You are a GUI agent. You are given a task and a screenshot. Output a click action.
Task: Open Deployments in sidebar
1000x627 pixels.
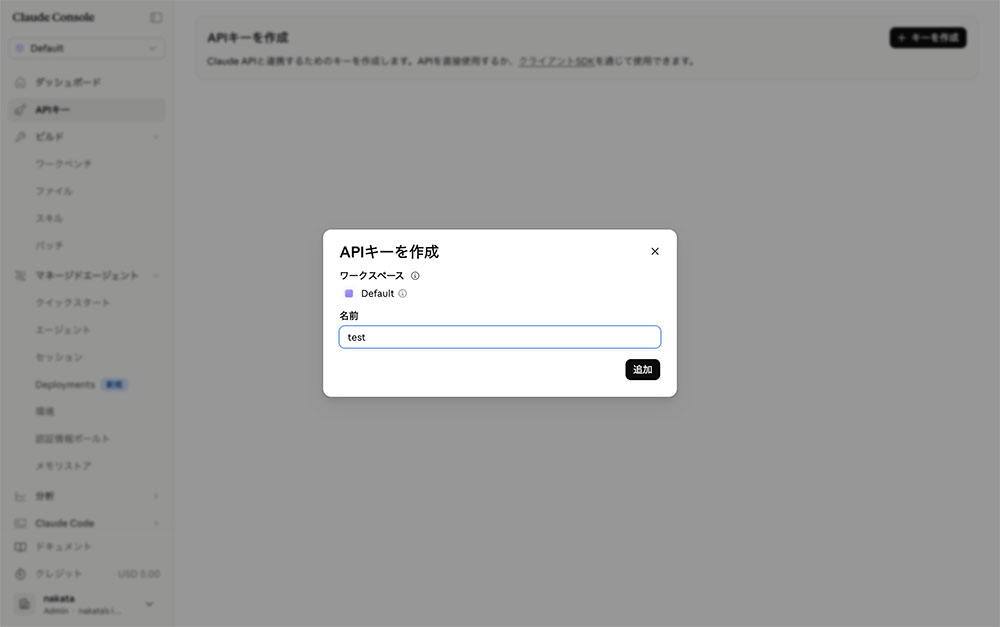click(65, 385)
